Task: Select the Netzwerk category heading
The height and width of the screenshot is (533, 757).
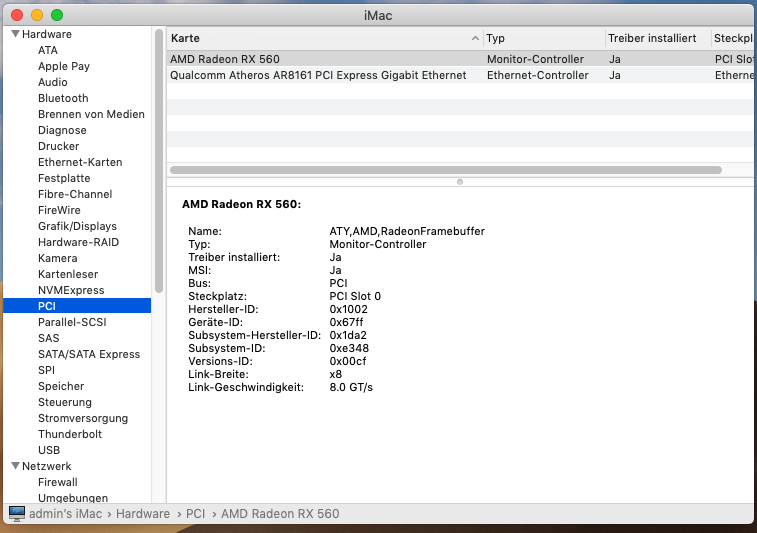Action: click(x=46, y=466)
